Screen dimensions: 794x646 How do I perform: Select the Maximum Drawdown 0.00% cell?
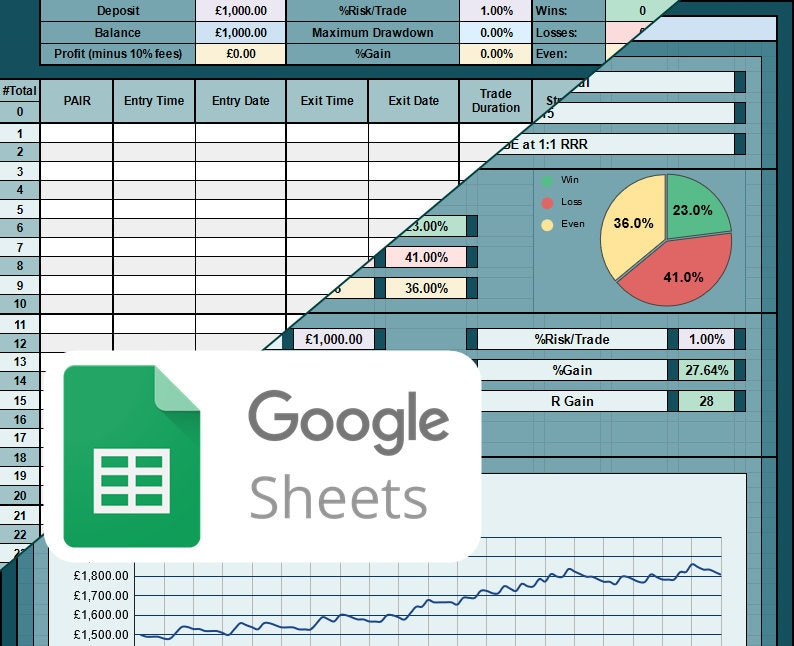click(x=496, y=32)
